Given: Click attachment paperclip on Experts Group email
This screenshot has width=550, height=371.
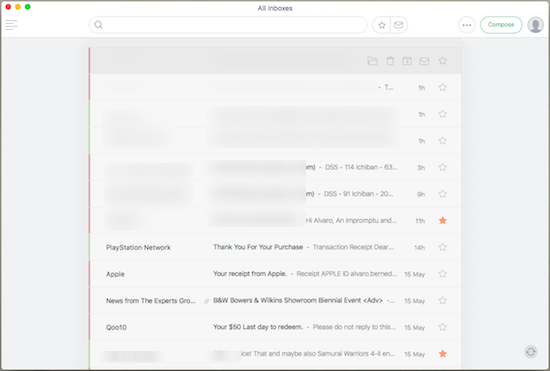Looking at the screenshot, I should [x=207, y=301].
